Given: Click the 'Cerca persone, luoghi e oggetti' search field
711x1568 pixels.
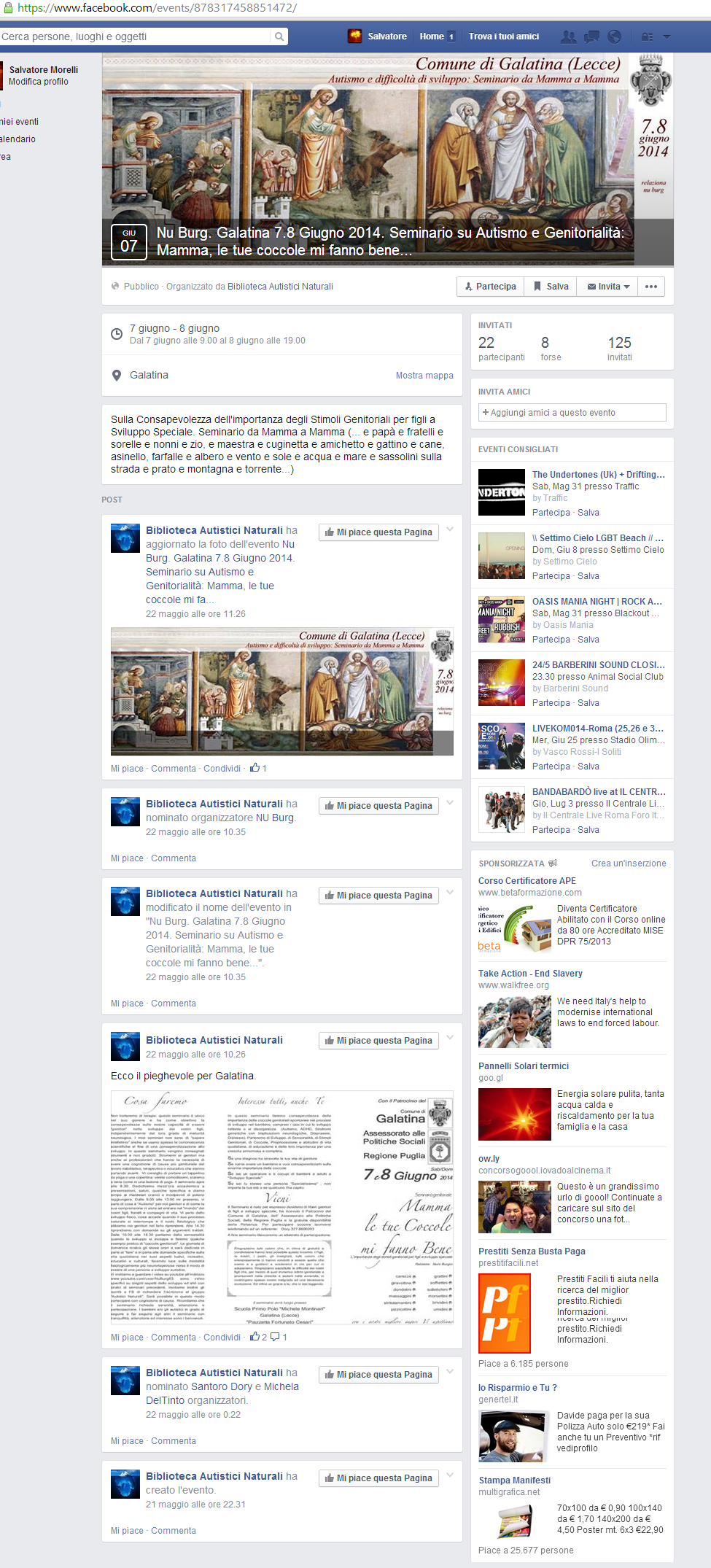Looking at the screenshot, I should click(136, 36).
